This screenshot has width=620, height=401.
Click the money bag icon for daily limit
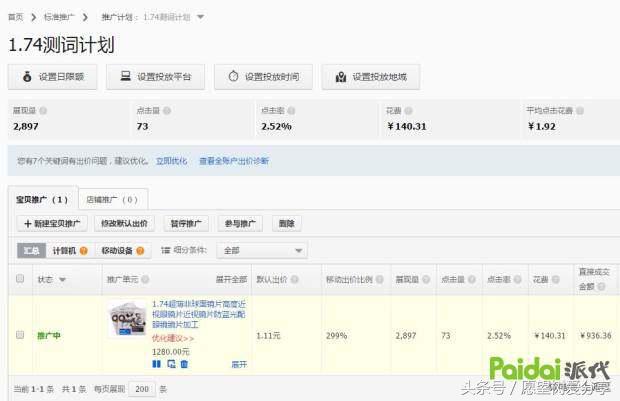click(x=27, y=77)
